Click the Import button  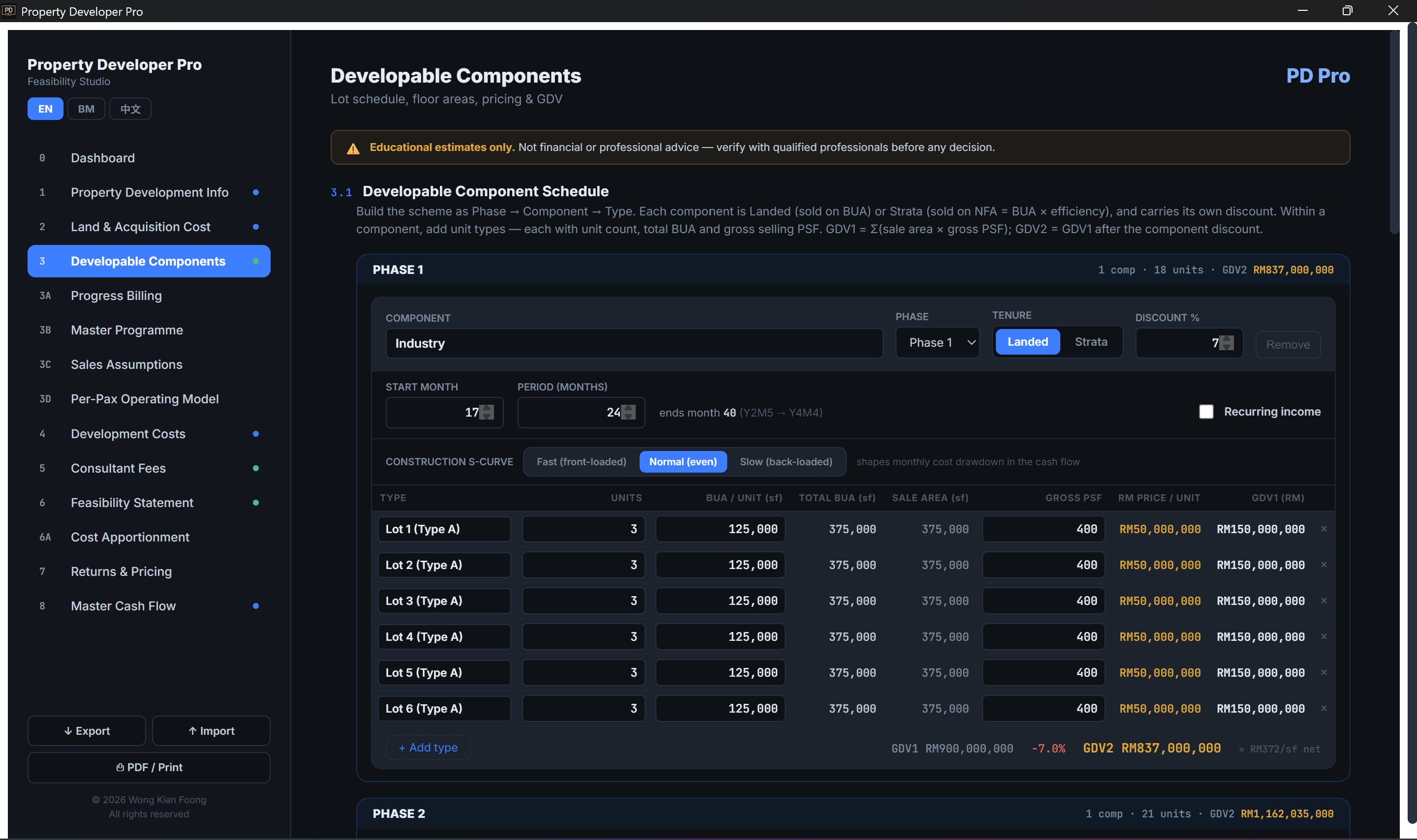(x=211, y=731)
